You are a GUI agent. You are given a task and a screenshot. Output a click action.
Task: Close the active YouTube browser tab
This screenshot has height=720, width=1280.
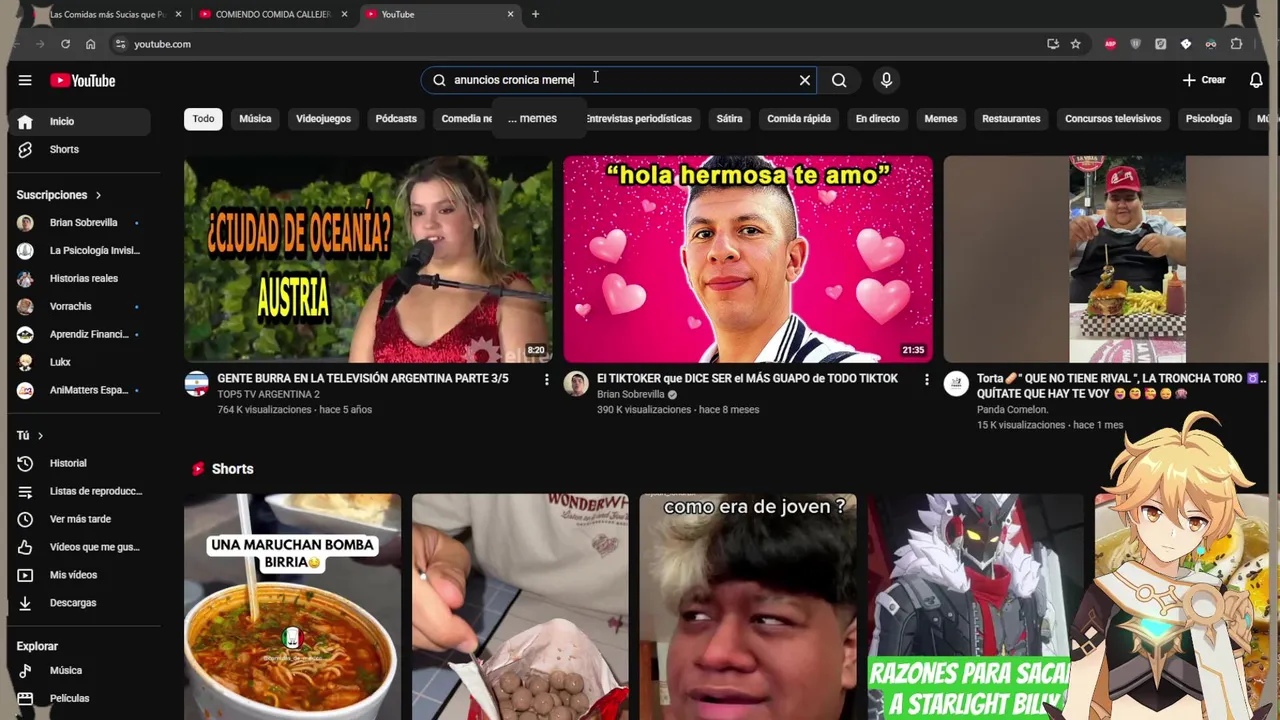click(x=510, y=14)
